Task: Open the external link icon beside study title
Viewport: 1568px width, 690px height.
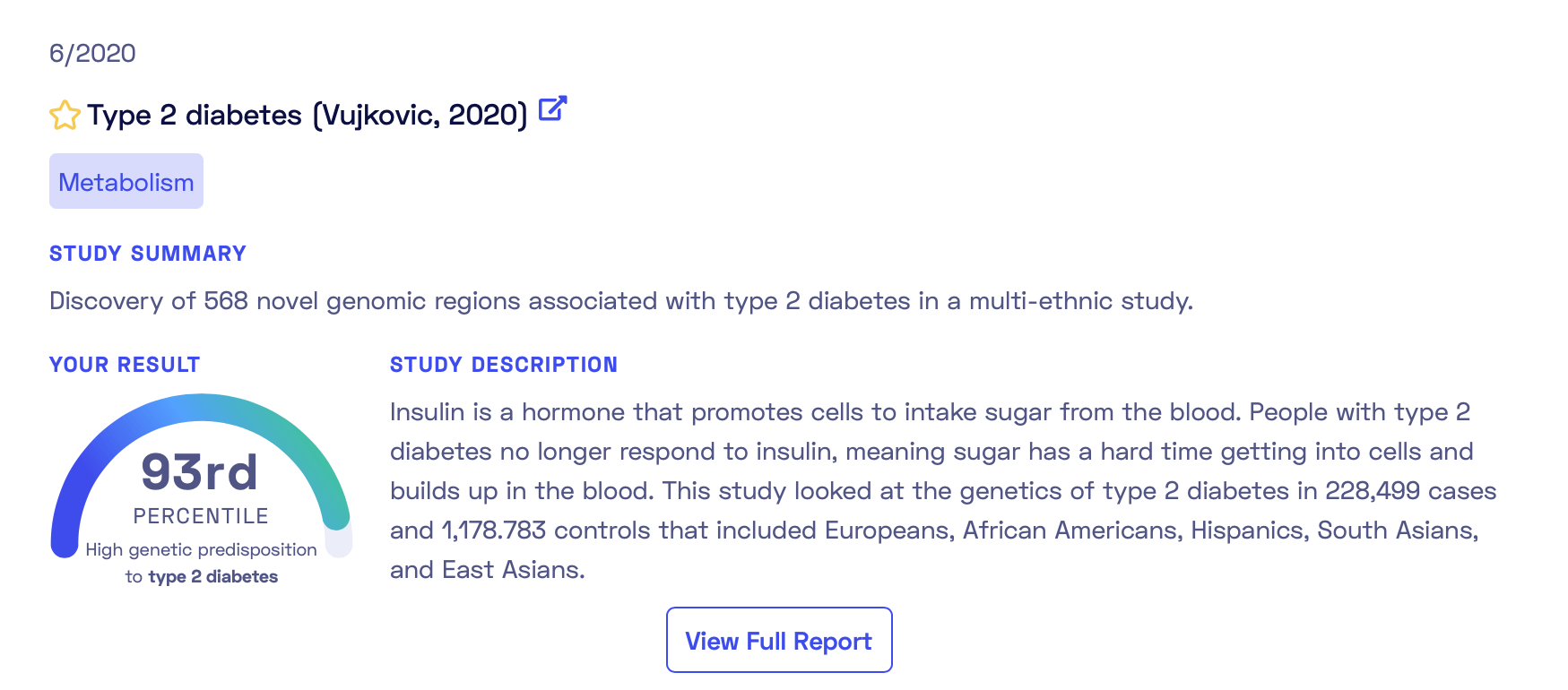Action: [x=552, y=109]
